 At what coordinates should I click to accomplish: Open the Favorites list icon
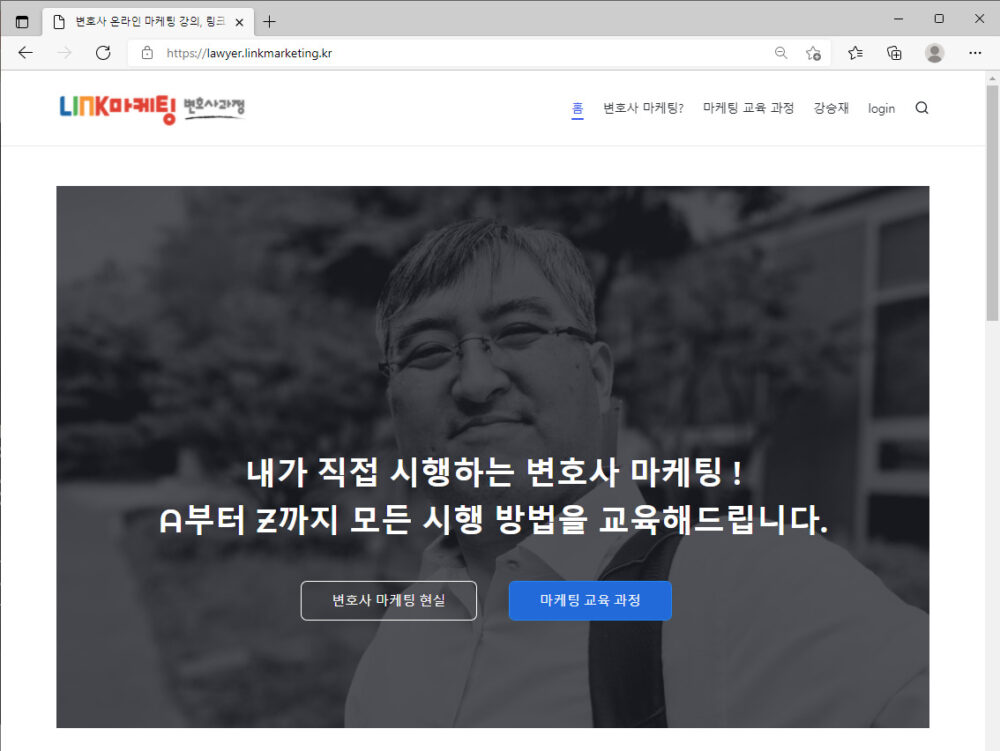(855, 53)
